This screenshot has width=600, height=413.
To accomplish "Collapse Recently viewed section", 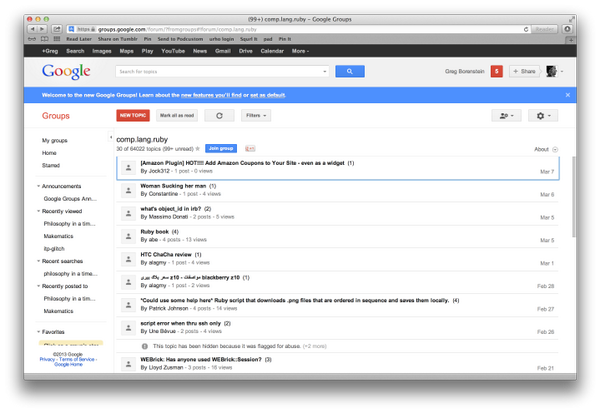I will [x=38, y=211].
